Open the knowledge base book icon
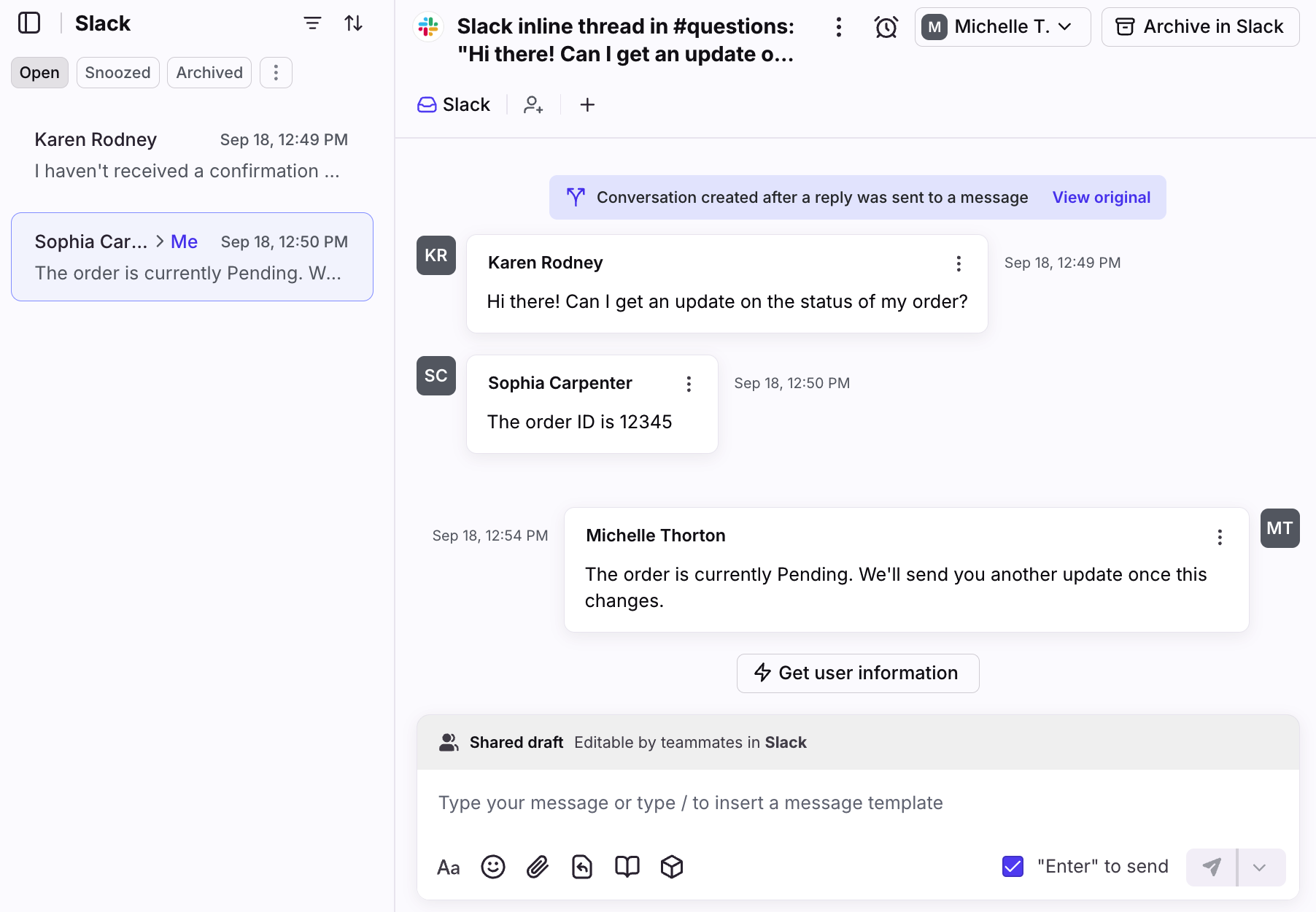 [x=627, y=867]
